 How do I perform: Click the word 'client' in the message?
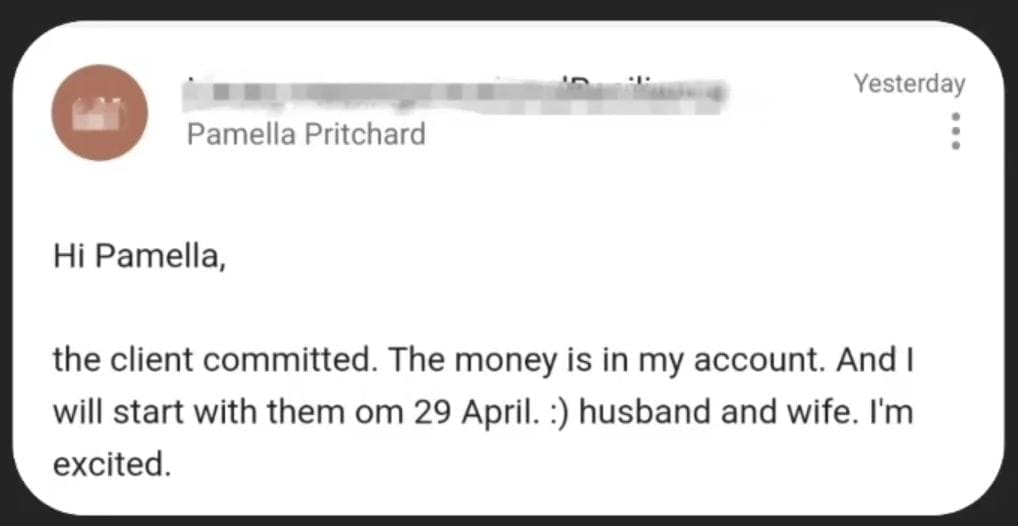coord(151,359)
